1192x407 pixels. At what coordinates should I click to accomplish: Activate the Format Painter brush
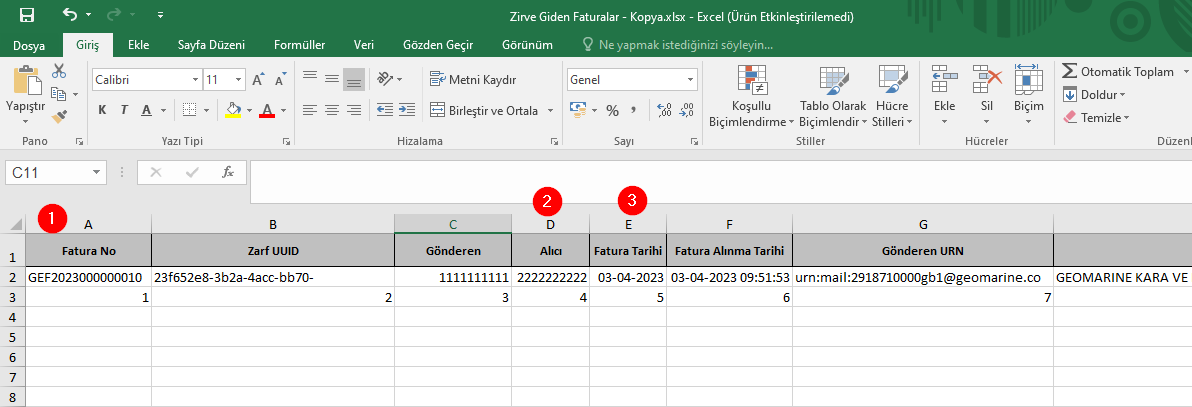click(x=59, y=116)
